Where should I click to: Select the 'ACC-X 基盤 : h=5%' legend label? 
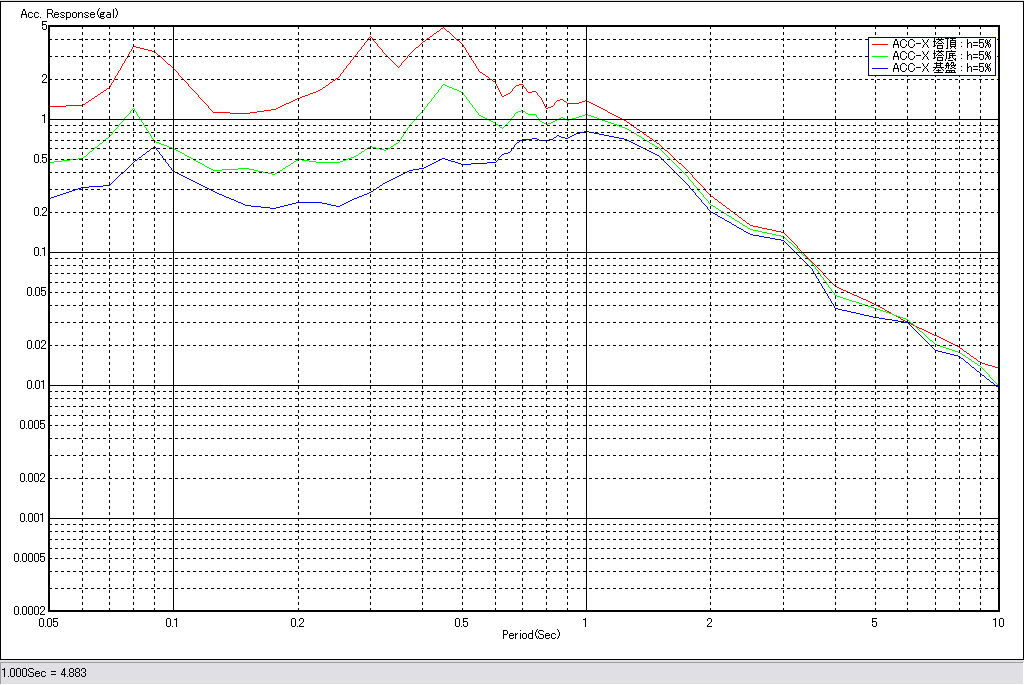pos(941,68)
